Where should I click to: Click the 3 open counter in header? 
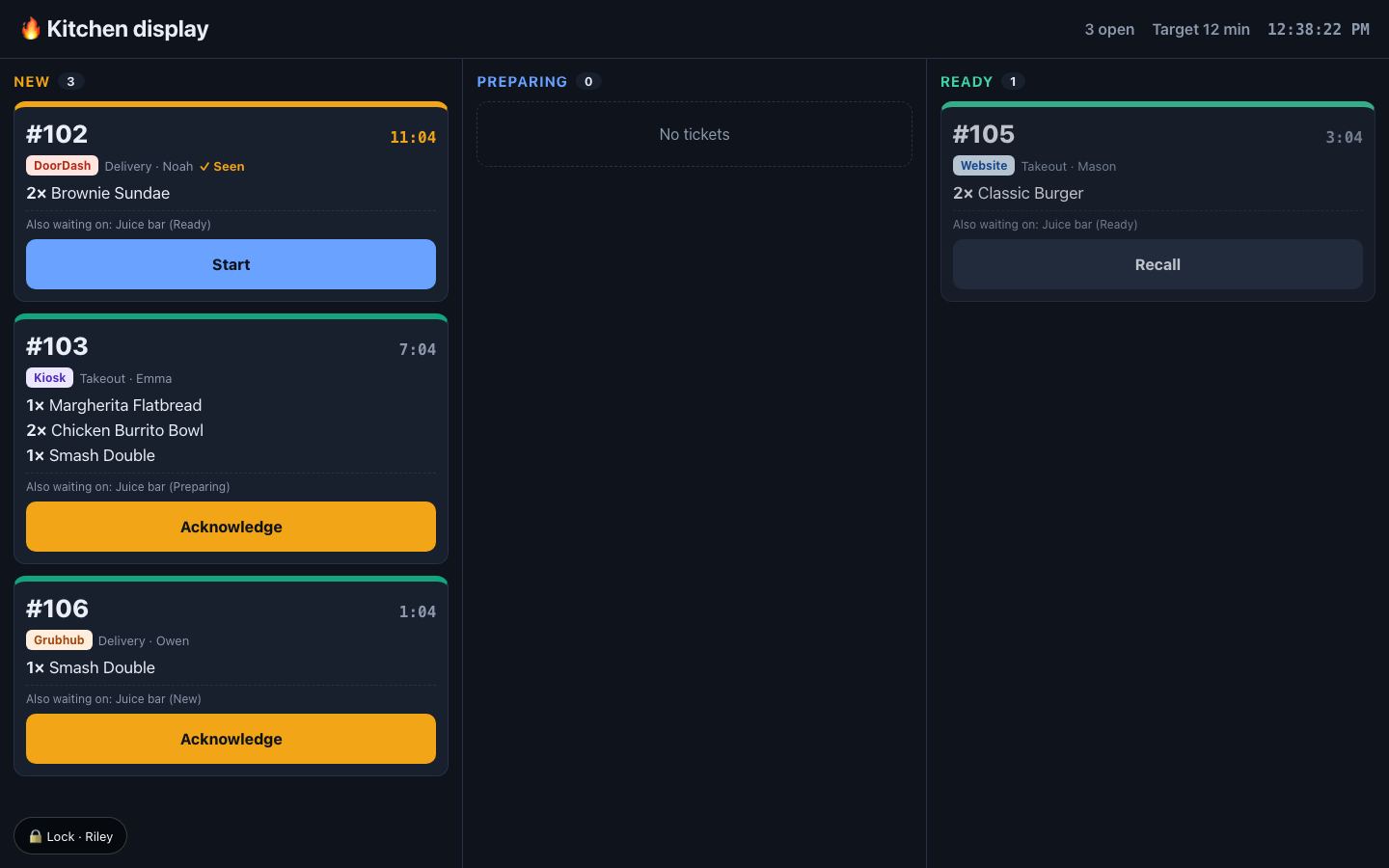1109,29
